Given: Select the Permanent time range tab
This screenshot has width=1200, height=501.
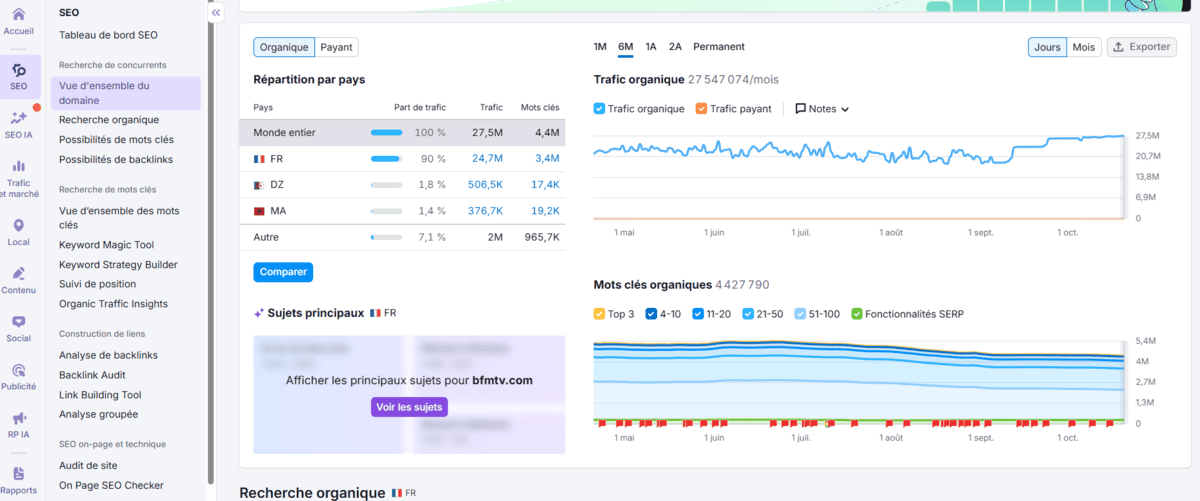Looking at the screenshot, I should pos(719,47).
